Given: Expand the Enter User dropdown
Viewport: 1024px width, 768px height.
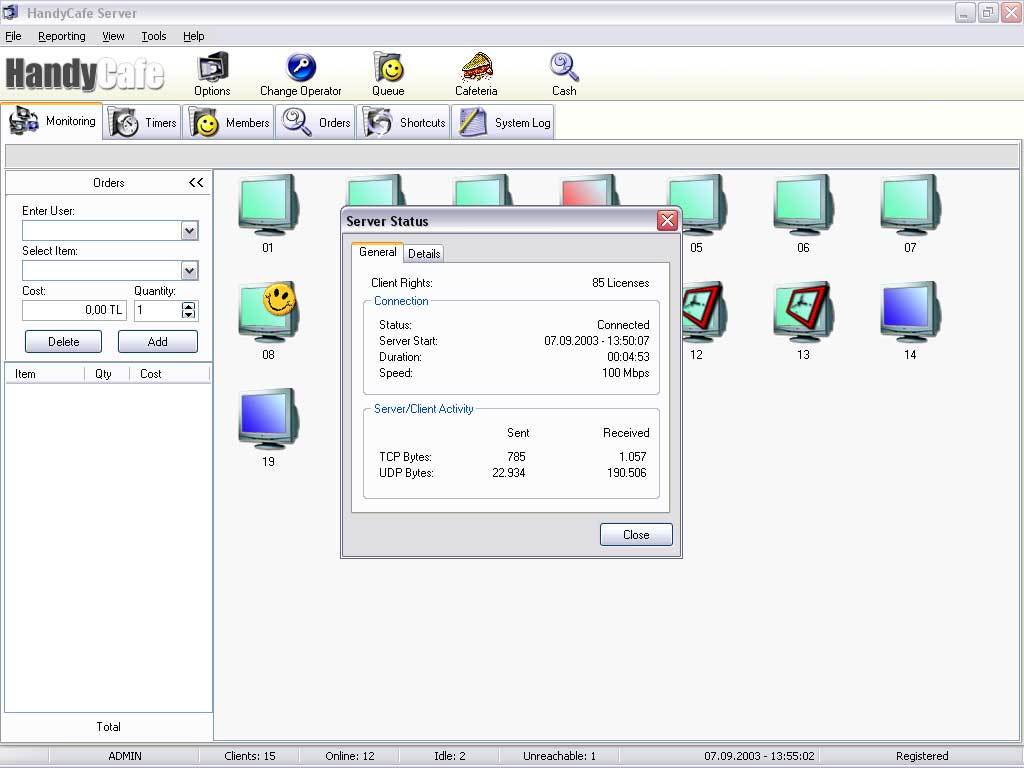Looking at the screenshot, I should click(x=189, y=231).
